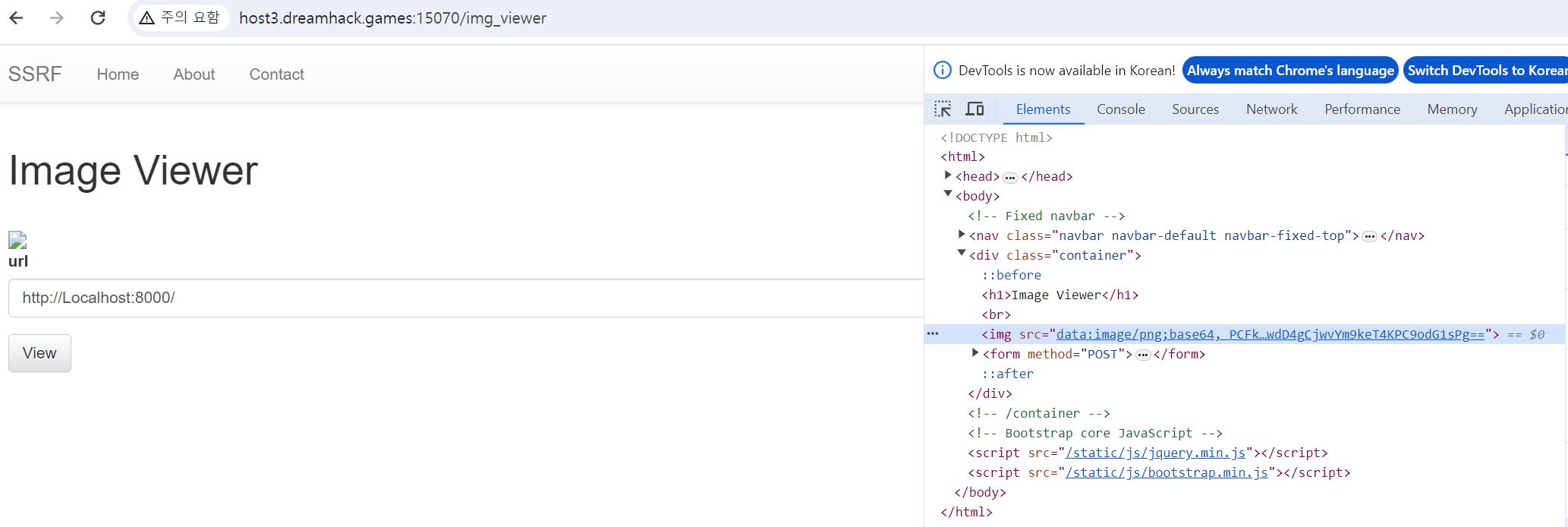Select the <h1>Image Viewer</h1> node
1568x527 pixels.
pyautogui.click(x=1060, y=295)
